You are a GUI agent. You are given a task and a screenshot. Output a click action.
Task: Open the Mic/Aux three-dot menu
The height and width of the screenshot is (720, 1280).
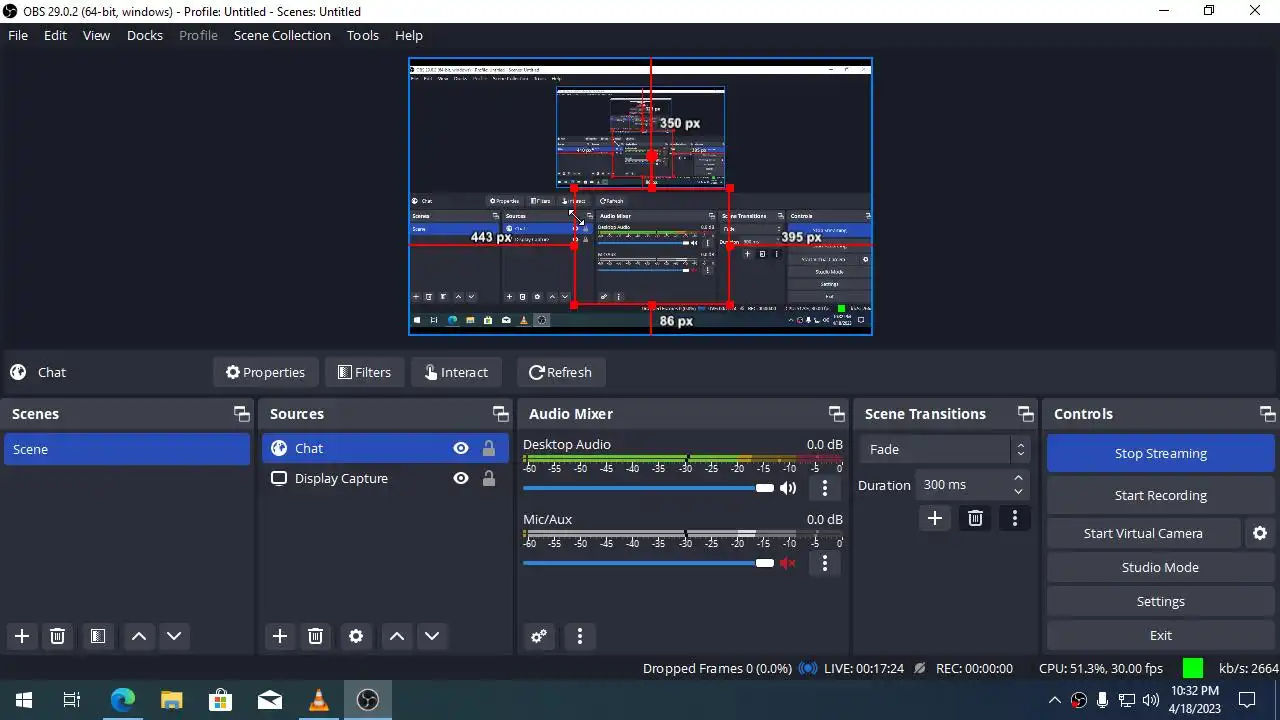pyautogui.click(x=825, y=563)
